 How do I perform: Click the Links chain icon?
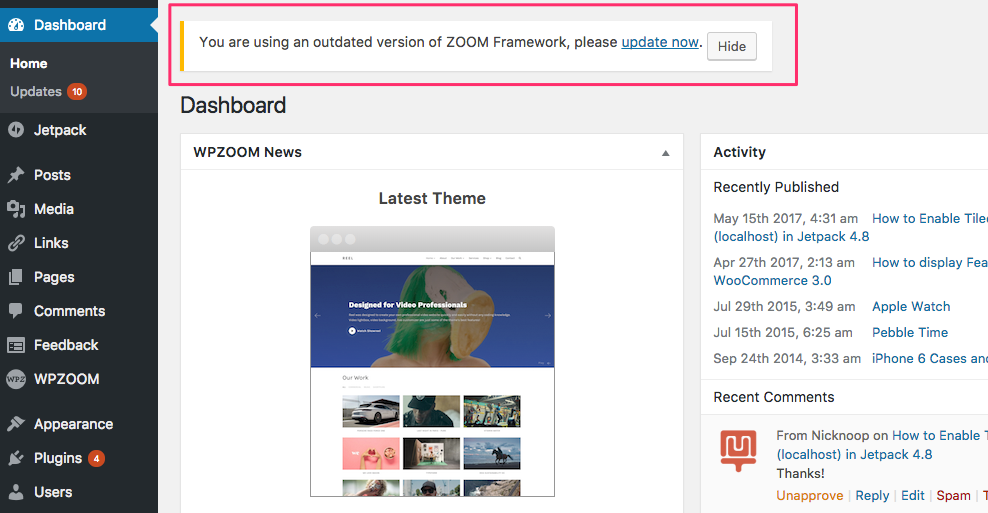[16, 243]
